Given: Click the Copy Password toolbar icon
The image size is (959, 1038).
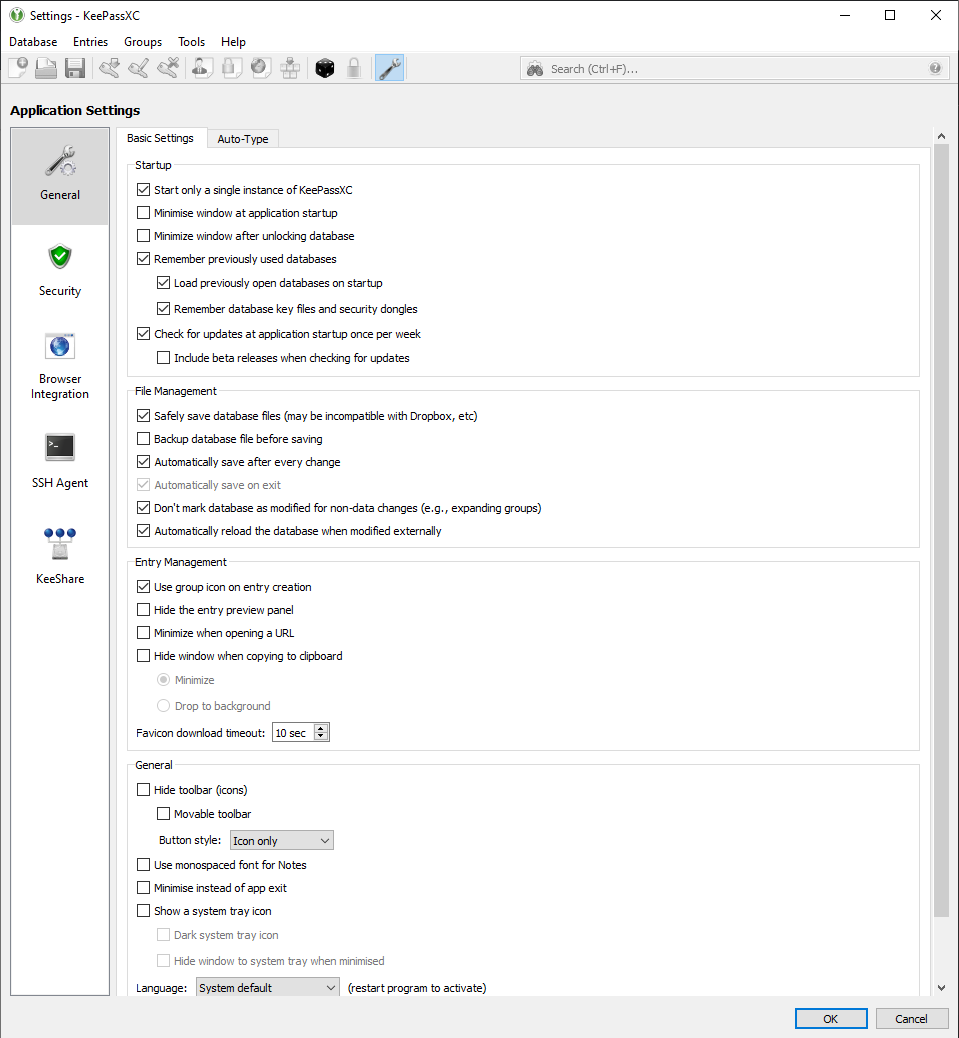Looking at the screenshot, I should (232, 68).
